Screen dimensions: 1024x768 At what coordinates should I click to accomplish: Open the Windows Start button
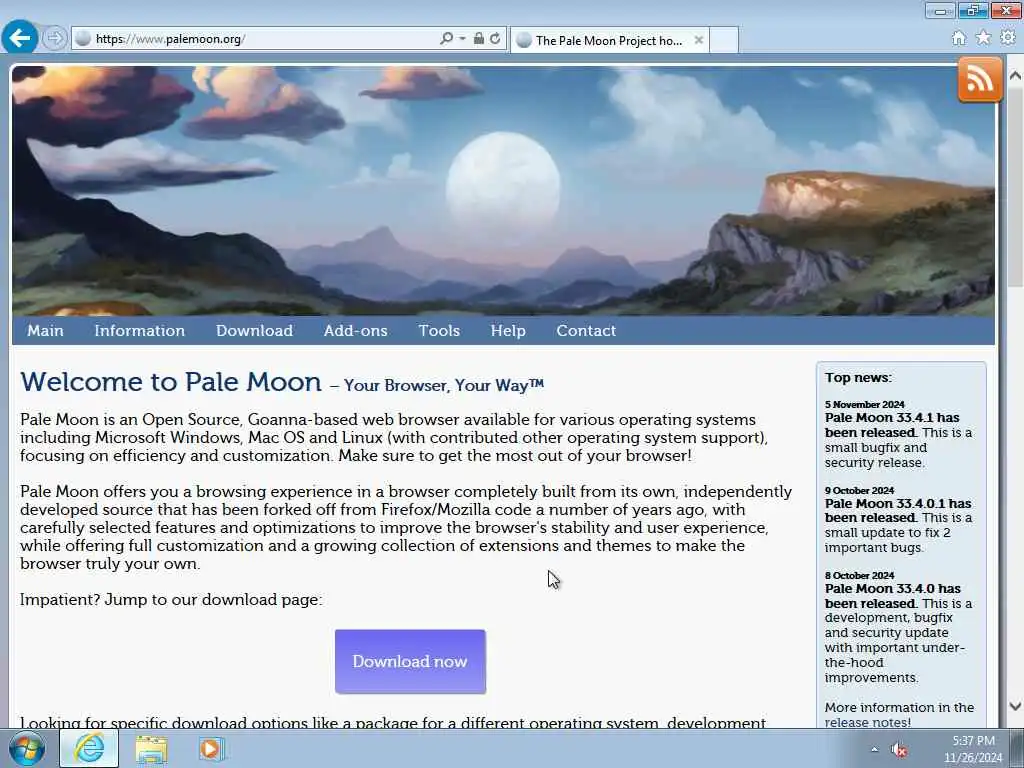point(27,748)
